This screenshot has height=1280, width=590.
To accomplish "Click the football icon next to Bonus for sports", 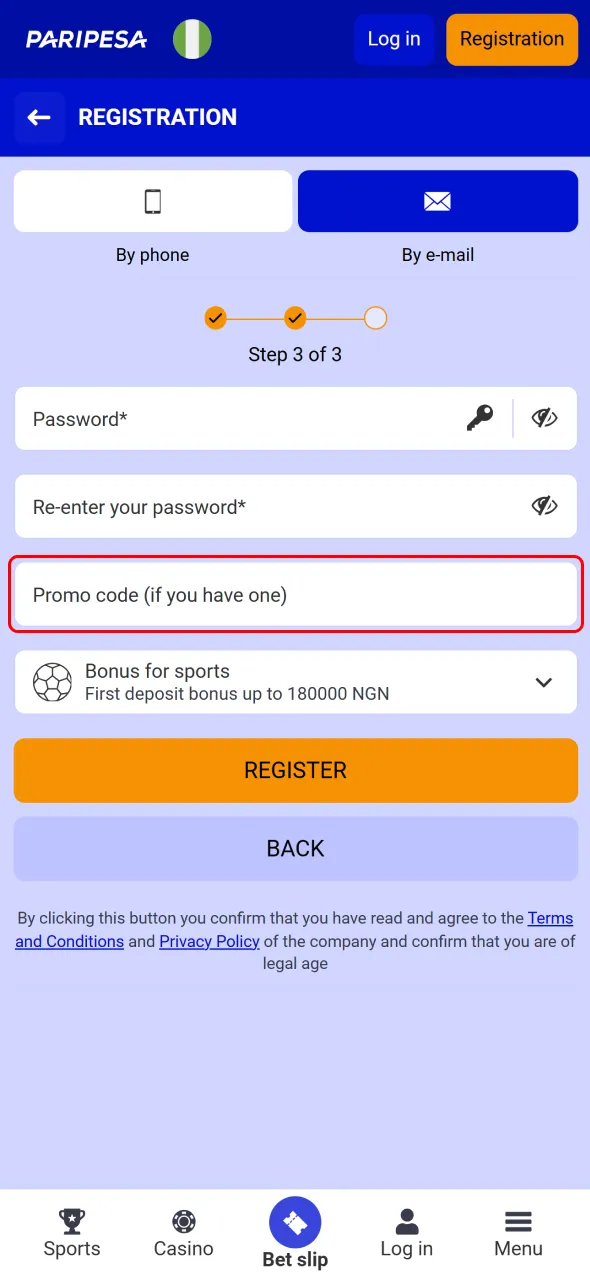I will coord(51,681).
